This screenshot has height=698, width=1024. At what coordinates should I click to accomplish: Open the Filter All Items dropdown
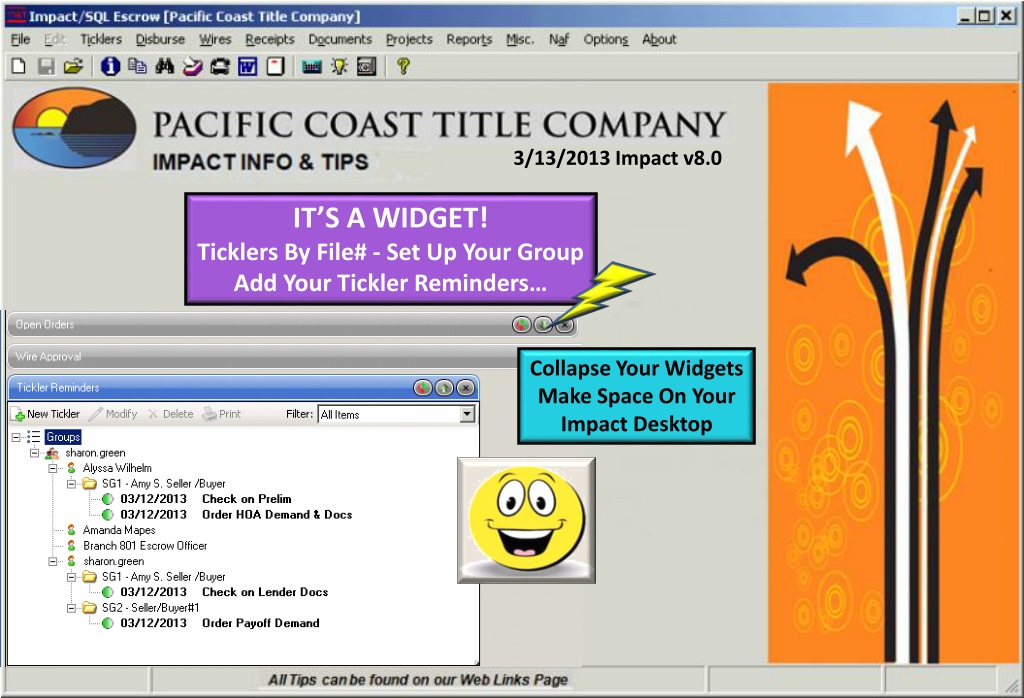click(467, 414)
